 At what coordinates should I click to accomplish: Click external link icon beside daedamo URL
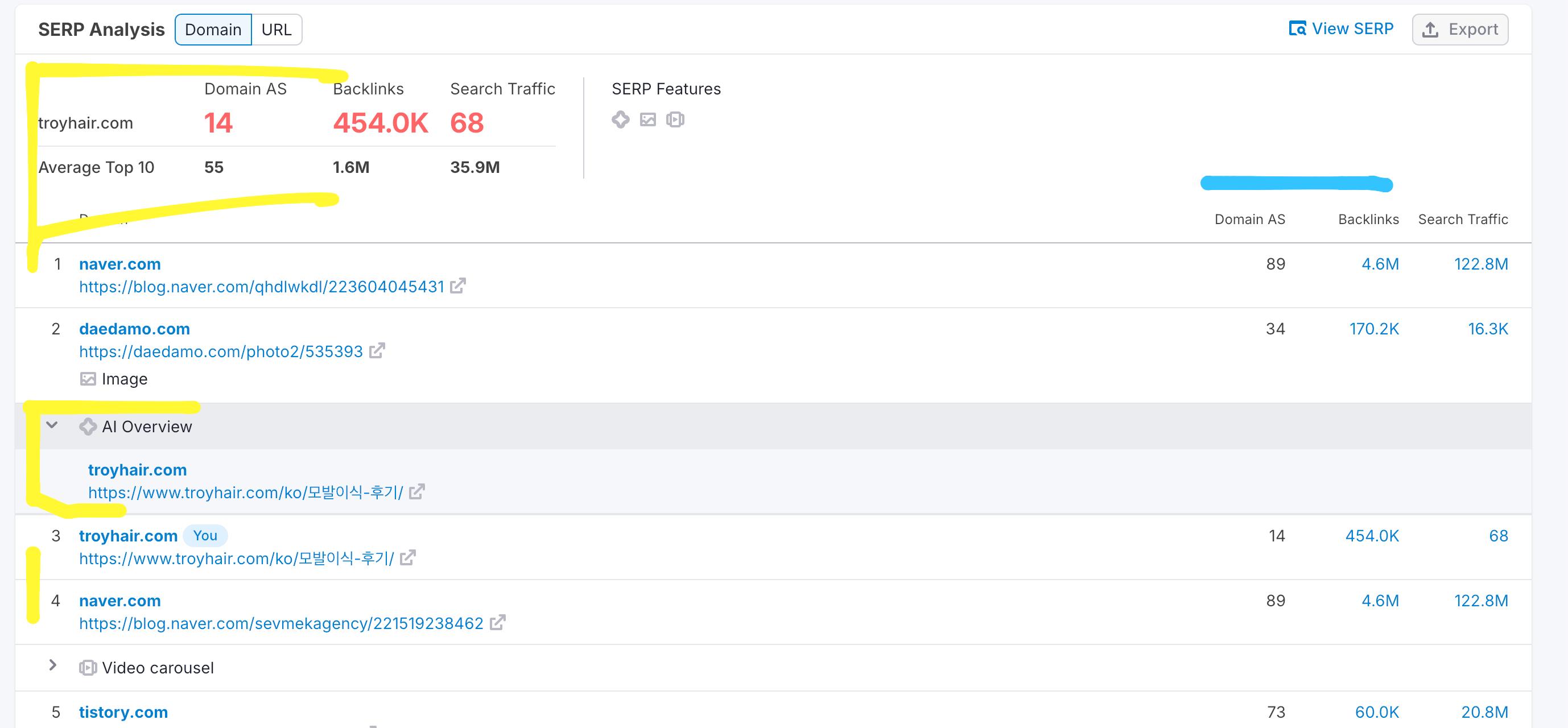[x=377, y=350]
